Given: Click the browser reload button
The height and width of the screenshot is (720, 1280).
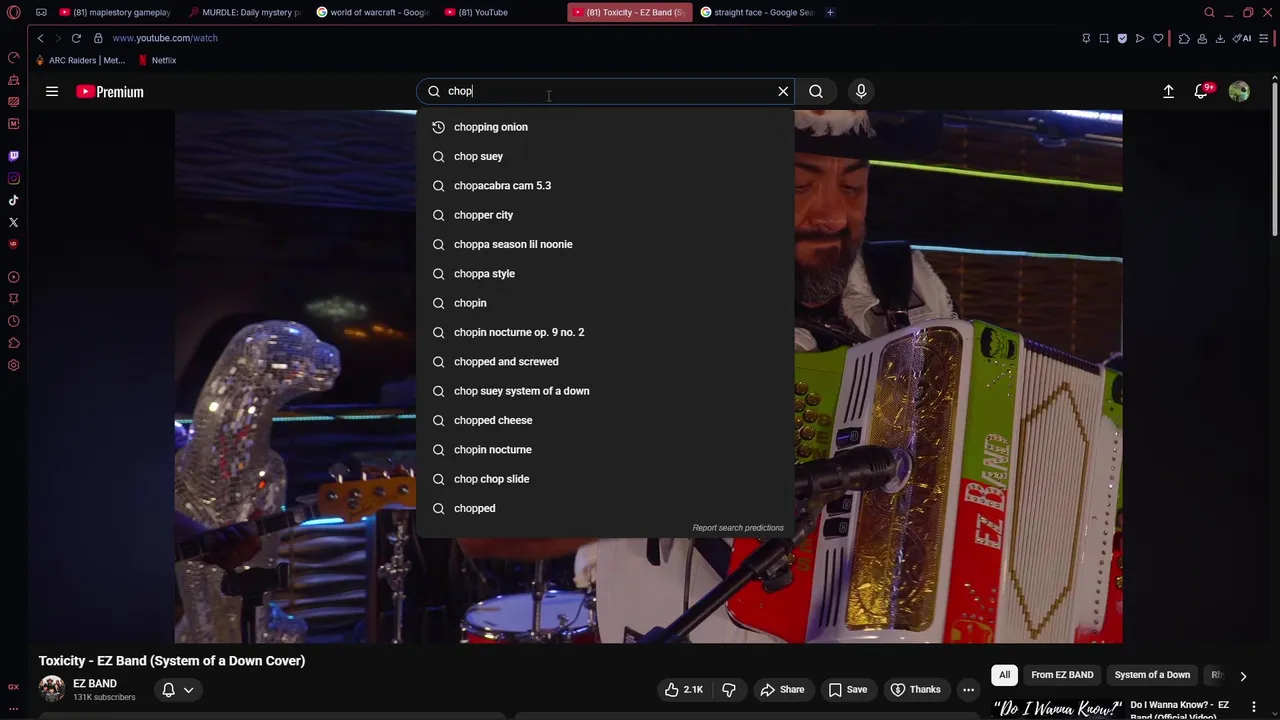Looking at the screenshot, I should [76, 38].
